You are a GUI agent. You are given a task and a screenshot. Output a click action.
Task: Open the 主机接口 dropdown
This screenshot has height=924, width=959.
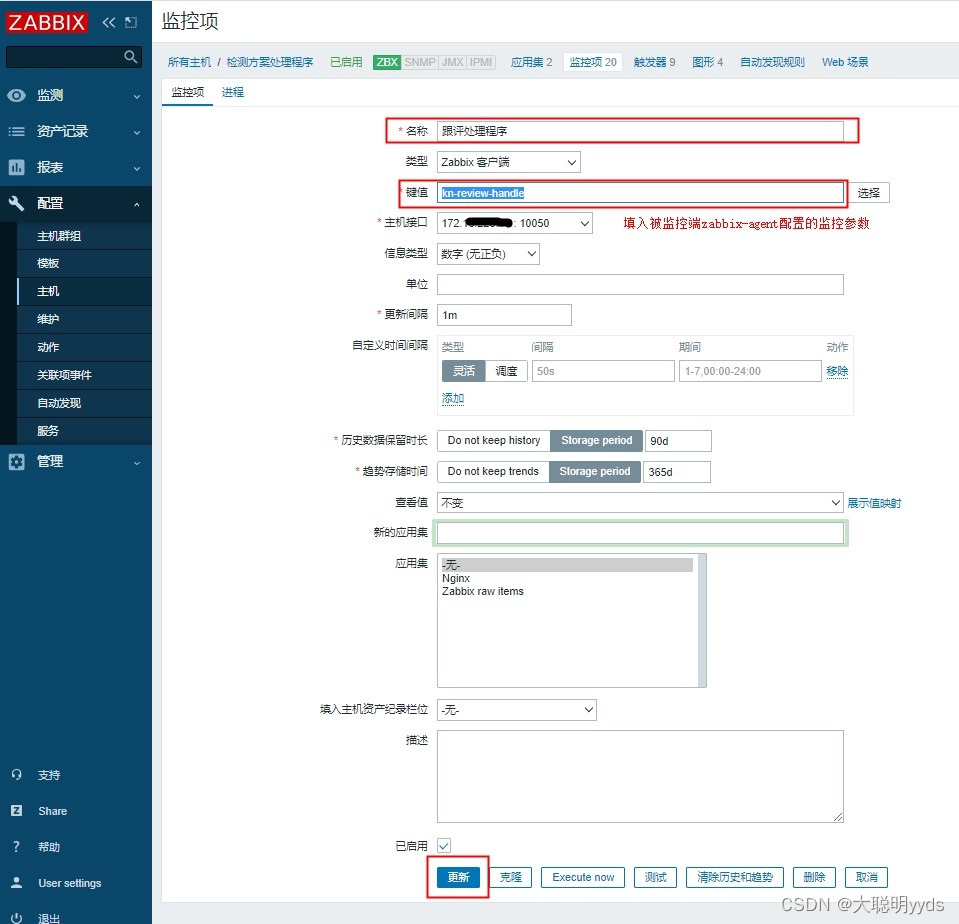pos(515,223)
